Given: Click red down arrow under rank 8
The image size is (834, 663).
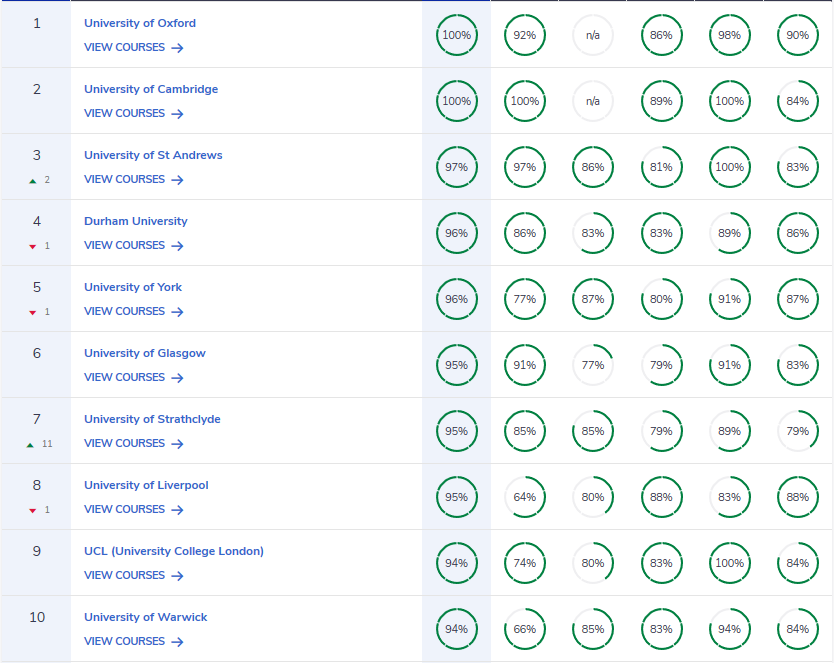Looking at the screenshot, I should coord(33,511).
